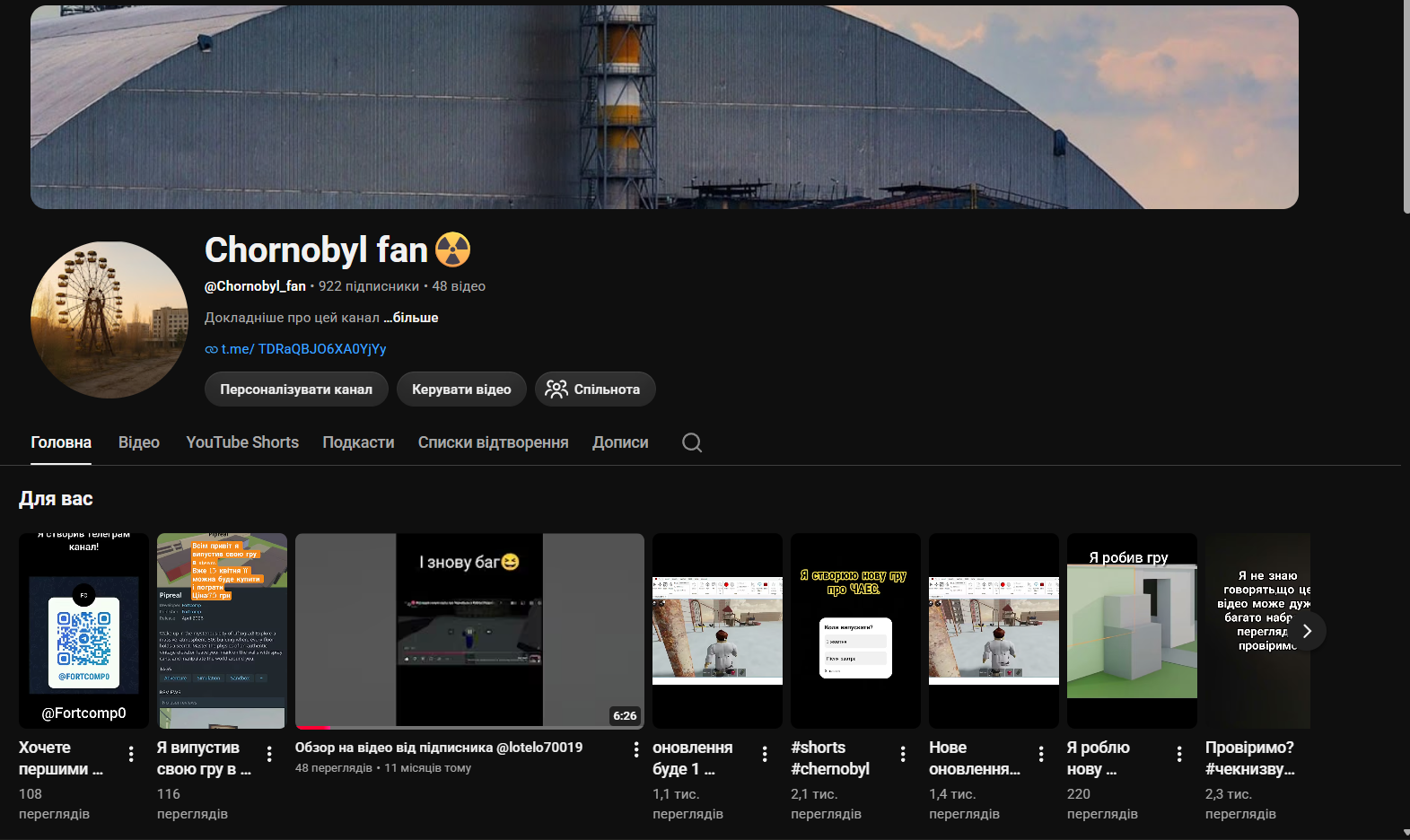1410x840 pixels.
Task: Open options menu for 'Нове оновлення' short
Action: pyautogui.click(x=1041, y=754)
